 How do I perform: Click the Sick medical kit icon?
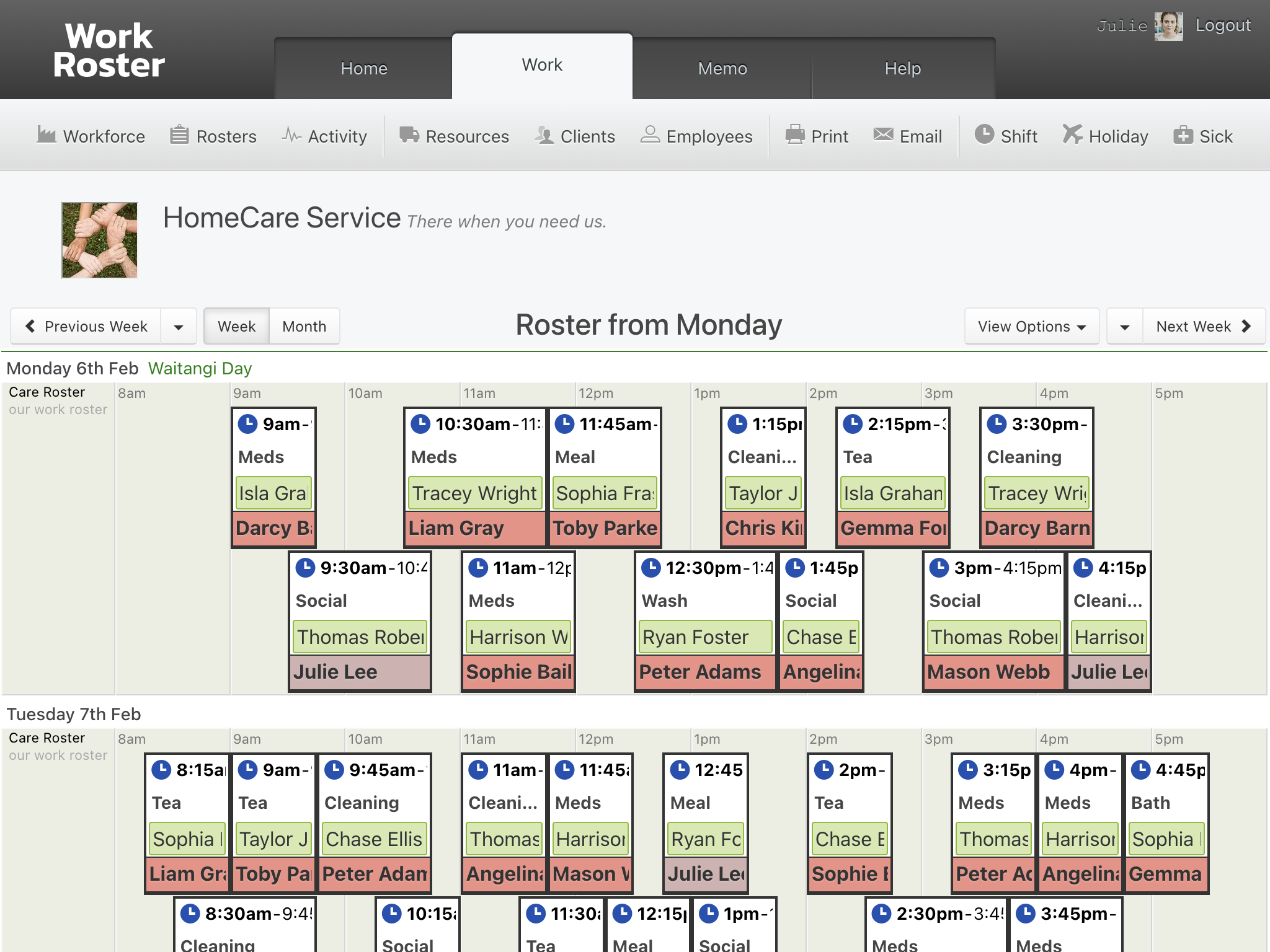pos(1183,135)
